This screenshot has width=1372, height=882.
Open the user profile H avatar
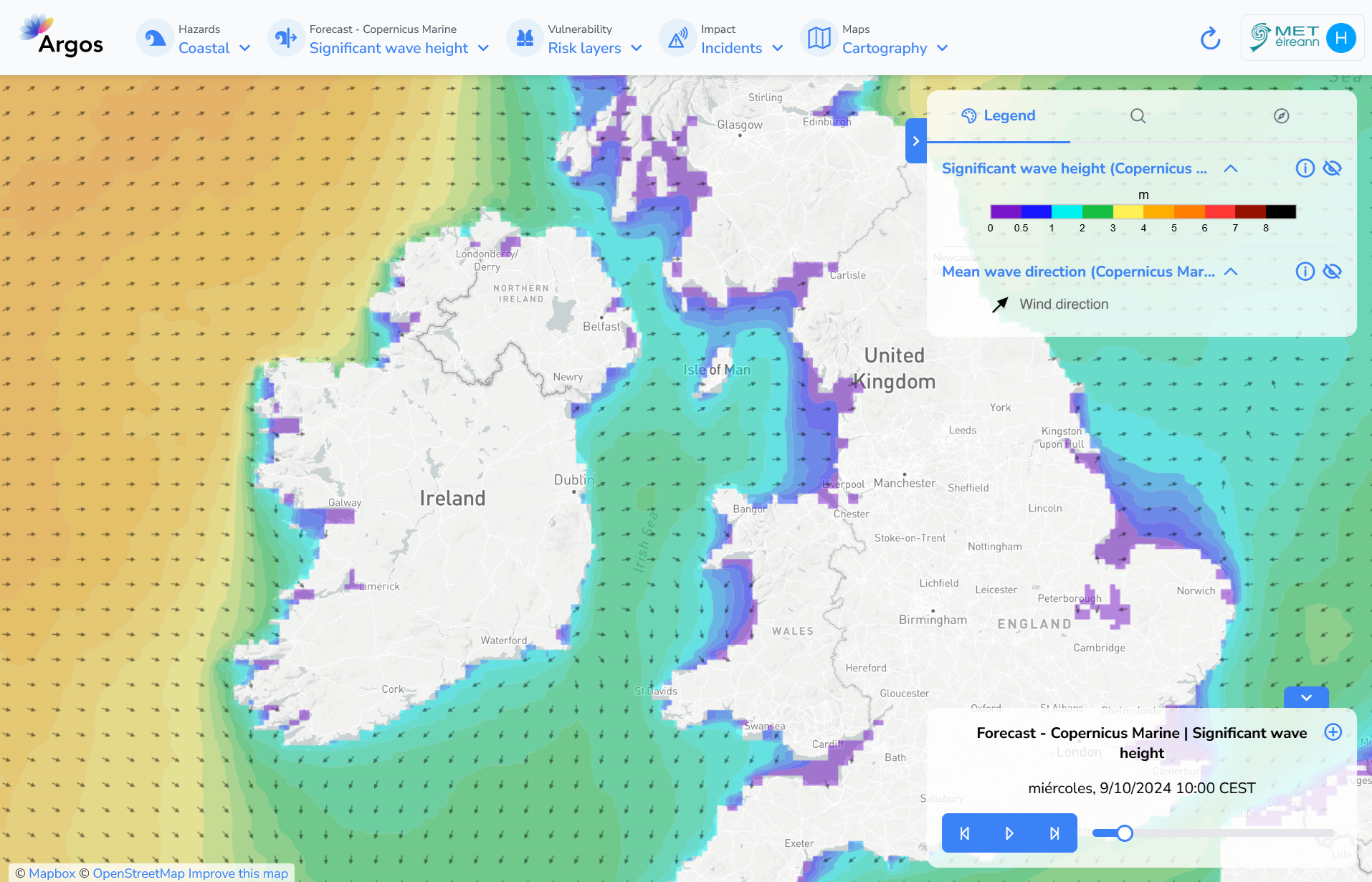(x=1340, y=38)
